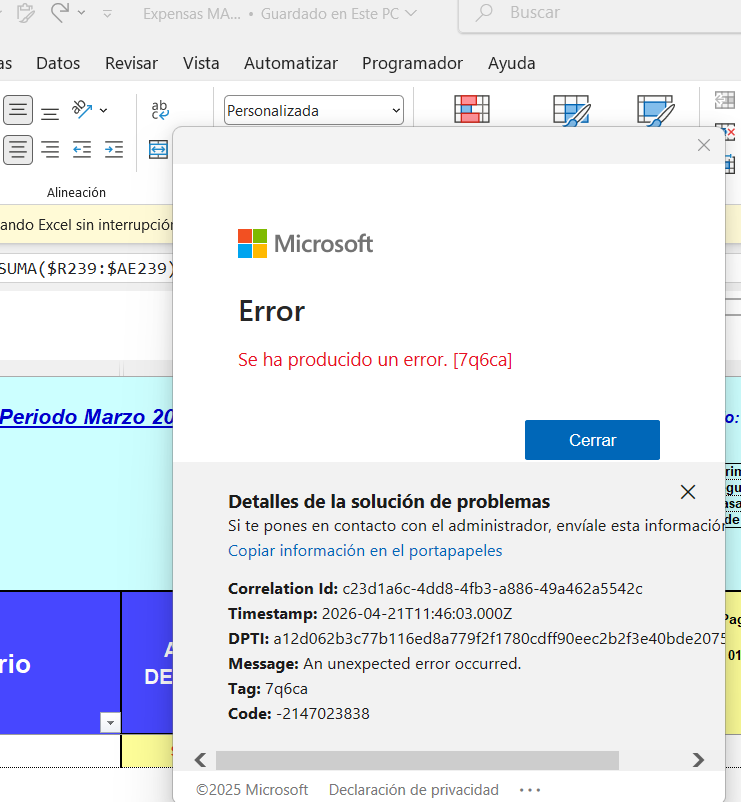
Task: Click the formula bar showing SUMA($R239:$AE239)
Action: [86, 268]
